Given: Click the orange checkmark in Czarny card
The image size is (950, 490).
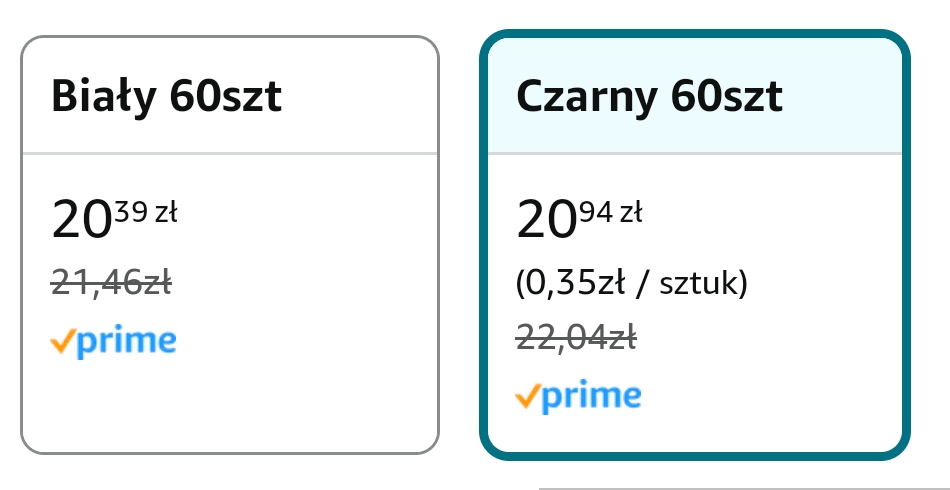Looking at the screenshot, I should [x=527, y=397].
